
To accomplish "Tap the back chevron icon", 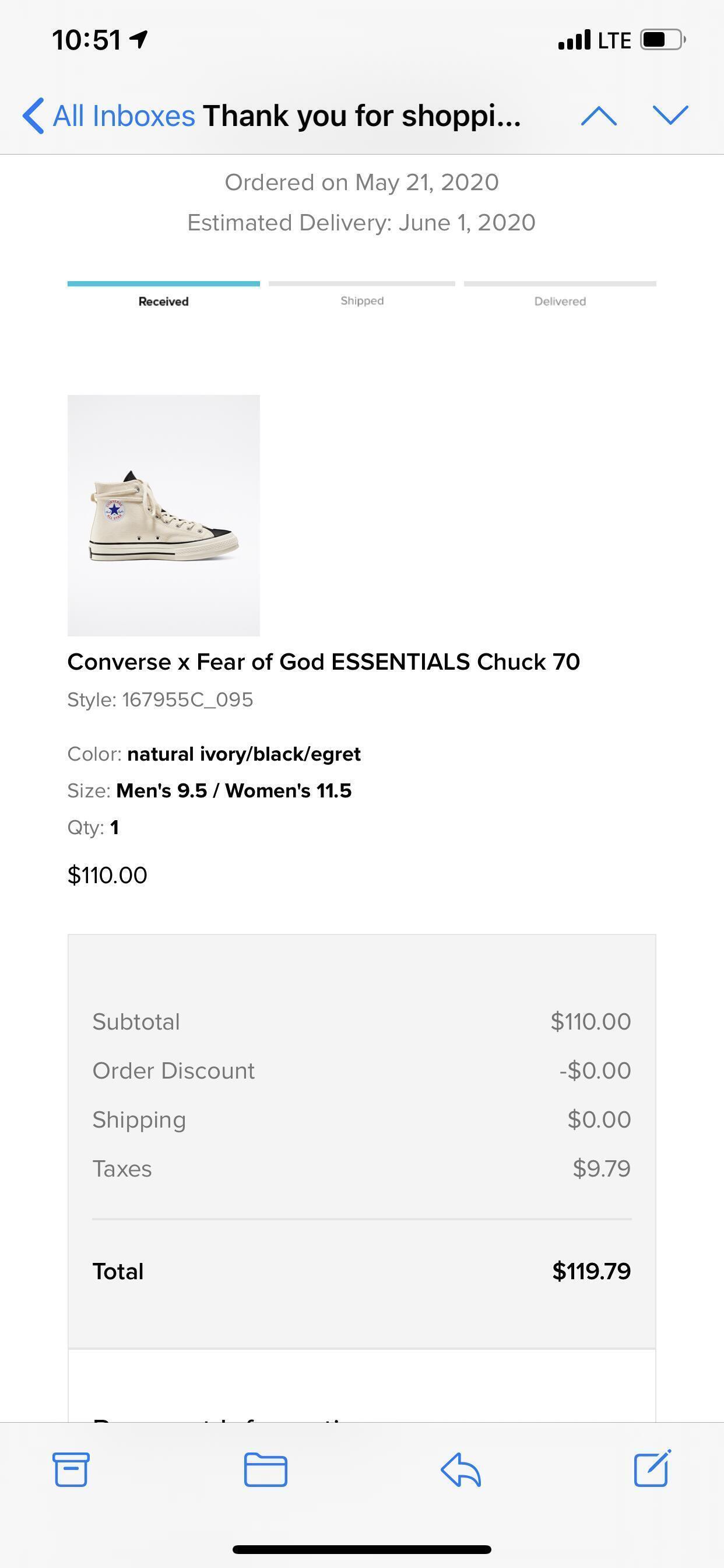I will click(33, 115).
